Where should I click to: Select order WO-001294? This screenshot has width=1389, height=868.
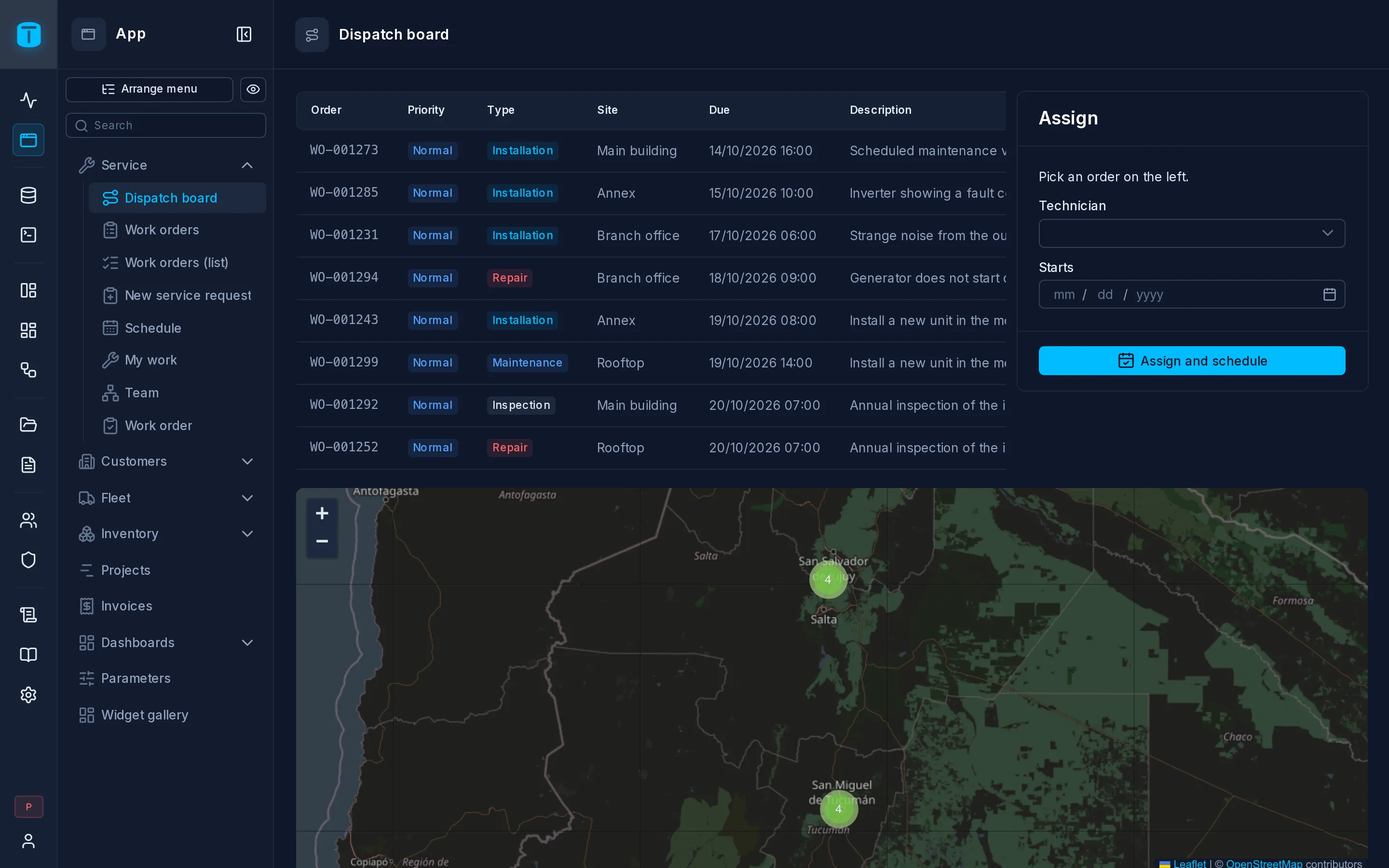(x=651, y=278)
